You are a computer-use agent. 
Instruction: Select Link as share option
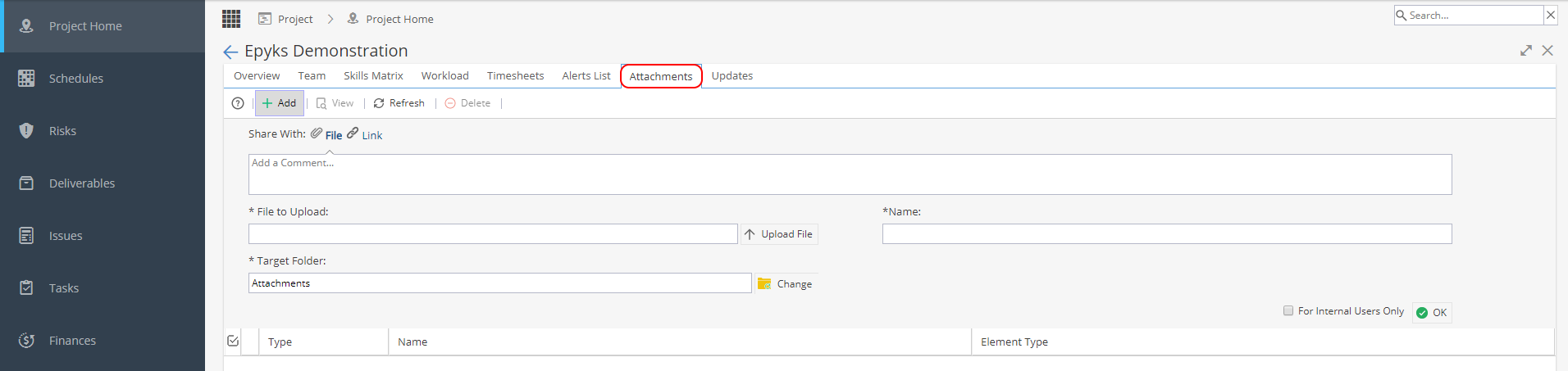tap(365, 134)
